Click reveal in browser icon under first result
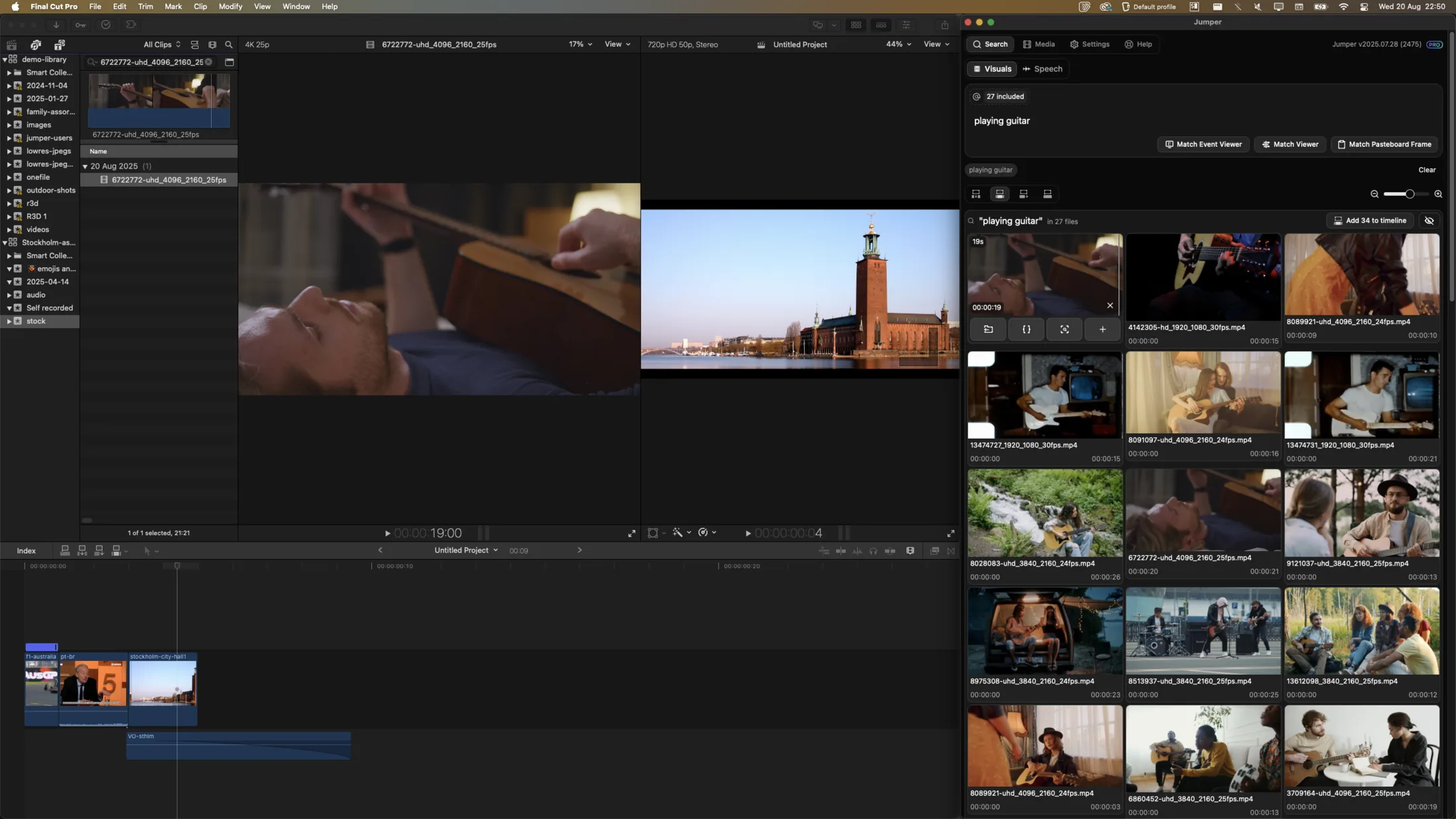The width and height of the screenshot is (1456, 819). [x=988, y=329]
